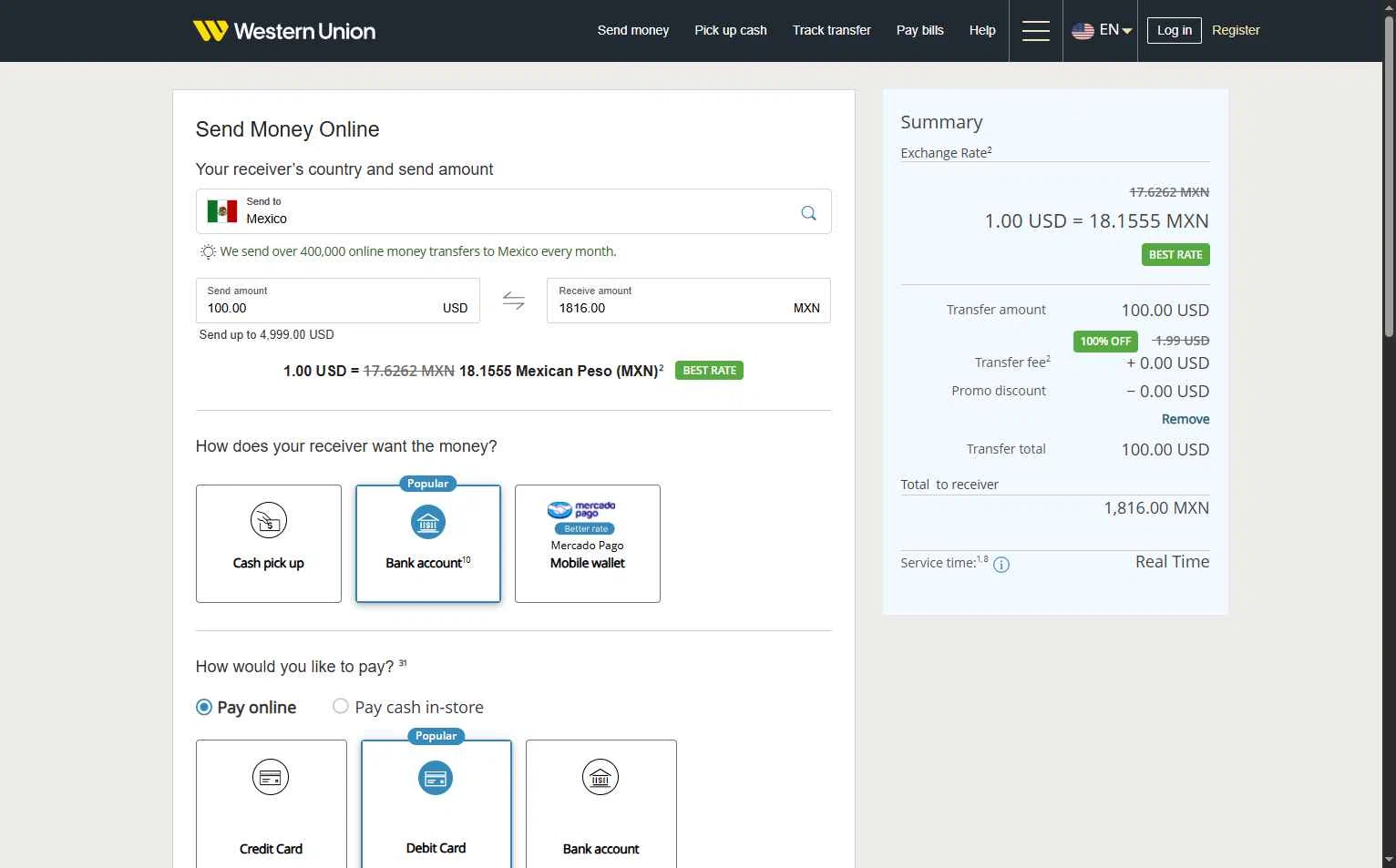This screenshot has height=868, width=1396.
Task: Click the Register link
Action: (1236, 30)
